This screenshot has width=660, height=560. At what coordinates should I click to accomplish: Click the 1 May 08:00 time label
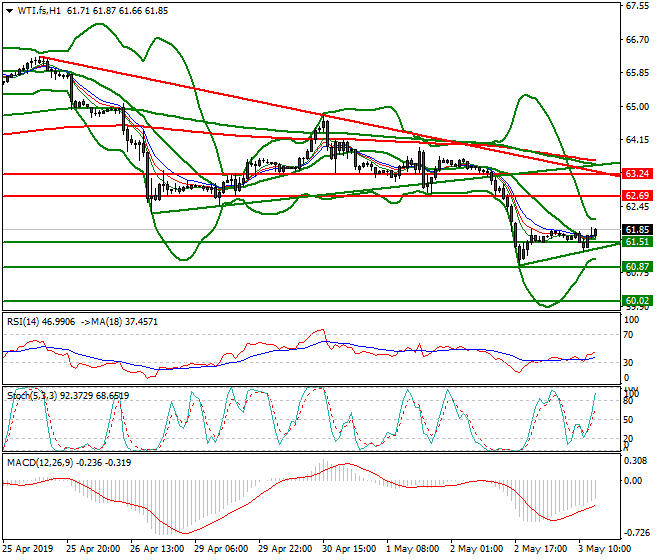(412, 549)
